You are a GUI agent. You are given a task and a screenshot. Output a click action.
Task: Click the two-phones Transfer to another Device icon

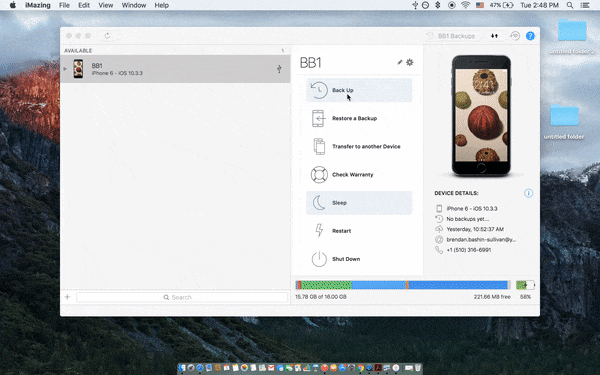pyautogui.click(x=319, y=147)
